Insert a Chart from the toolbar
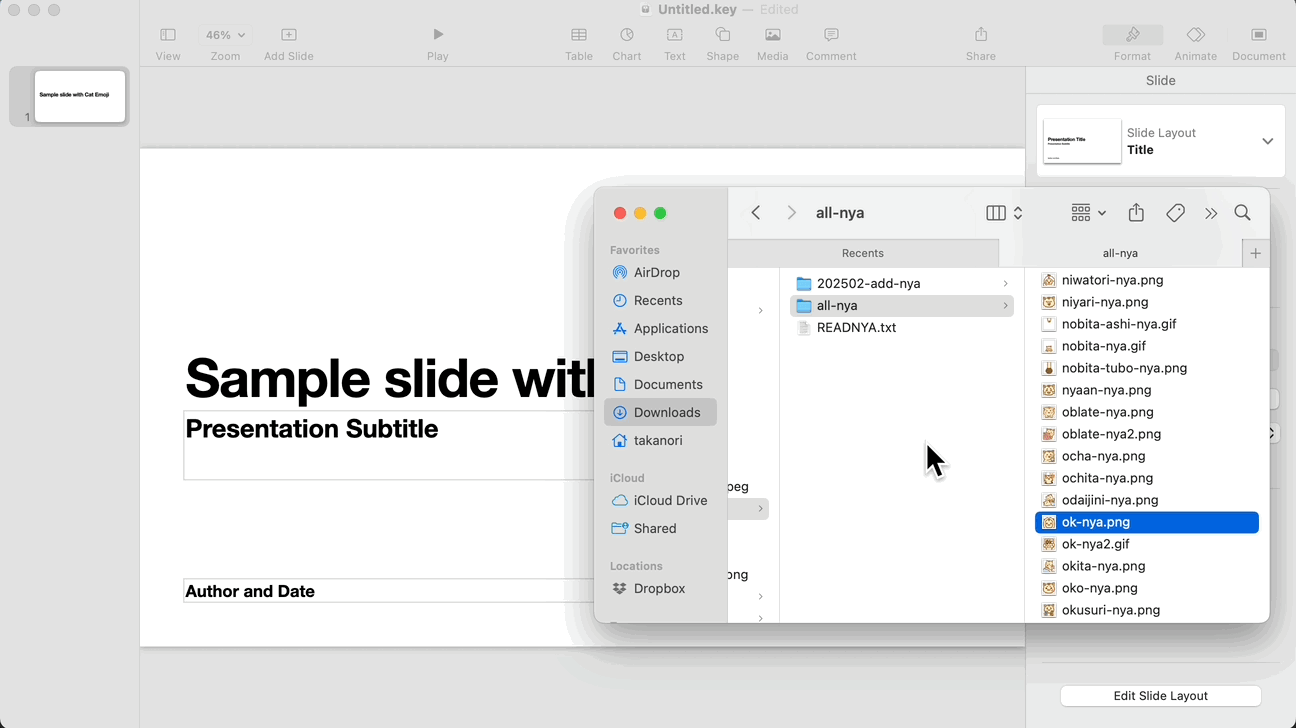 tap(626, 35)
